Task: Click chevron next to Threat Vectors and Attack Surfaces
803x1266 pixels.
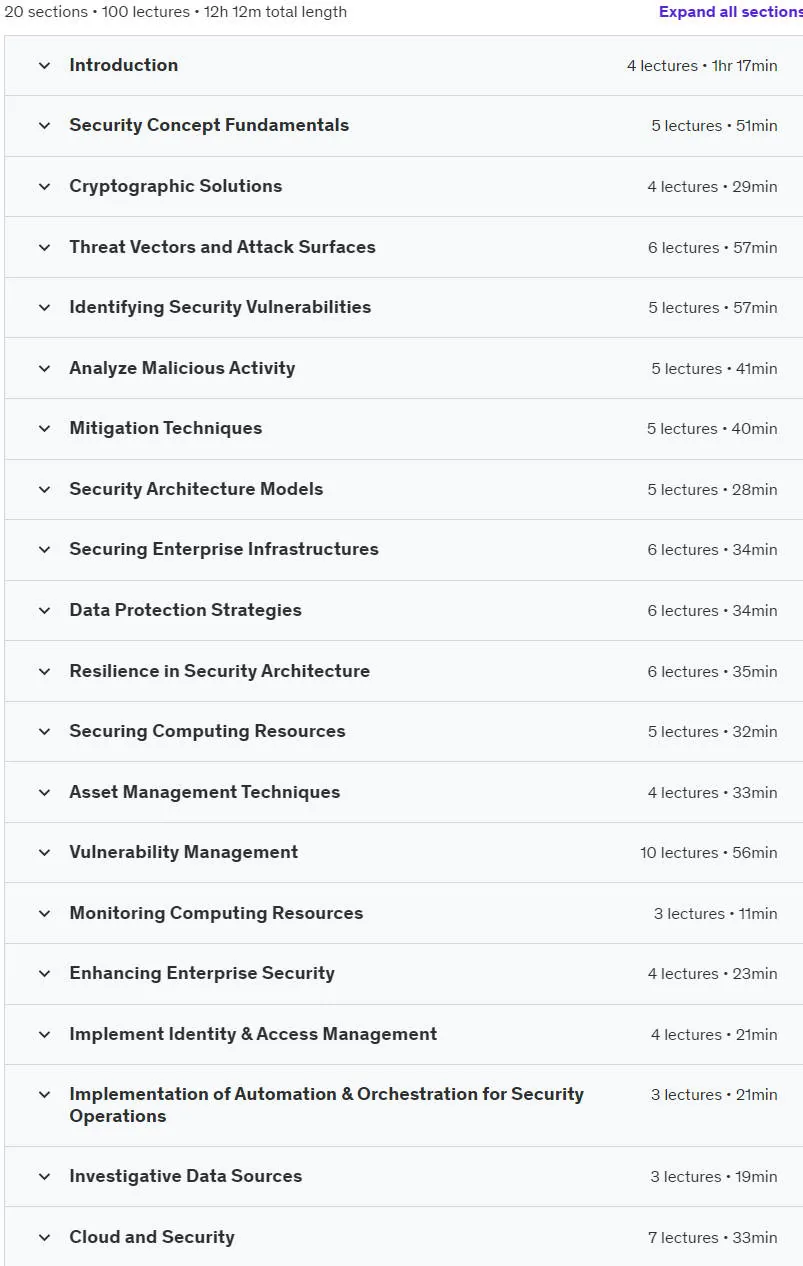Action: (x=44, y=248)
